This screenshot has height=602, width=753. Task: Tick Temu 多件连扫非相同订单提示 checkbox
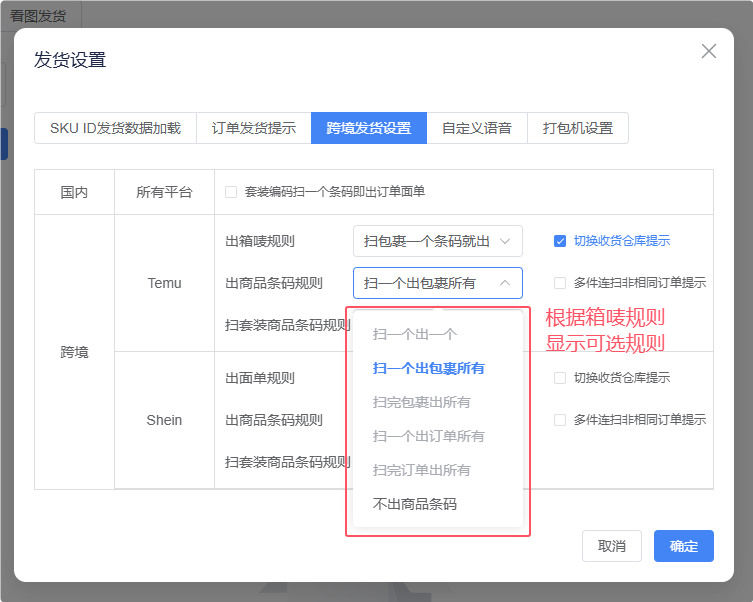561,283
